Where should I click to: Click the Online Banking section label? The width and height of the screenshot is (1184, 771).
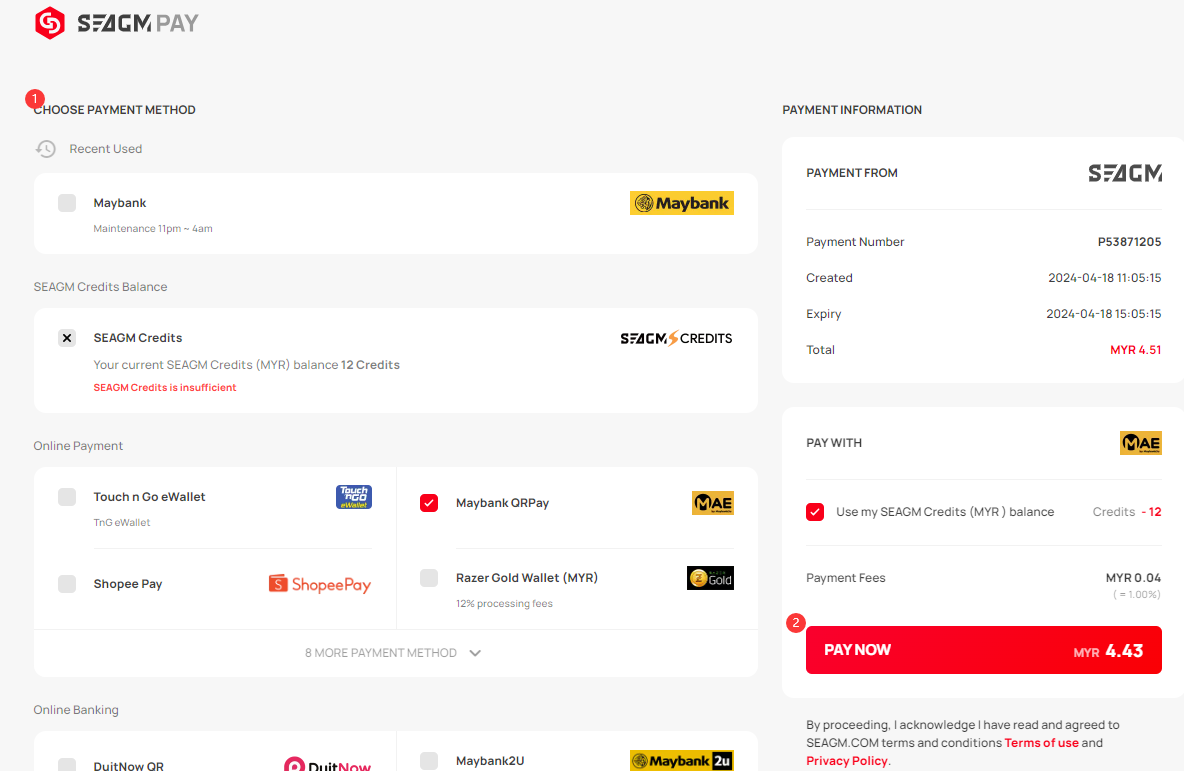pyautogui.click(x=76, y=710)
